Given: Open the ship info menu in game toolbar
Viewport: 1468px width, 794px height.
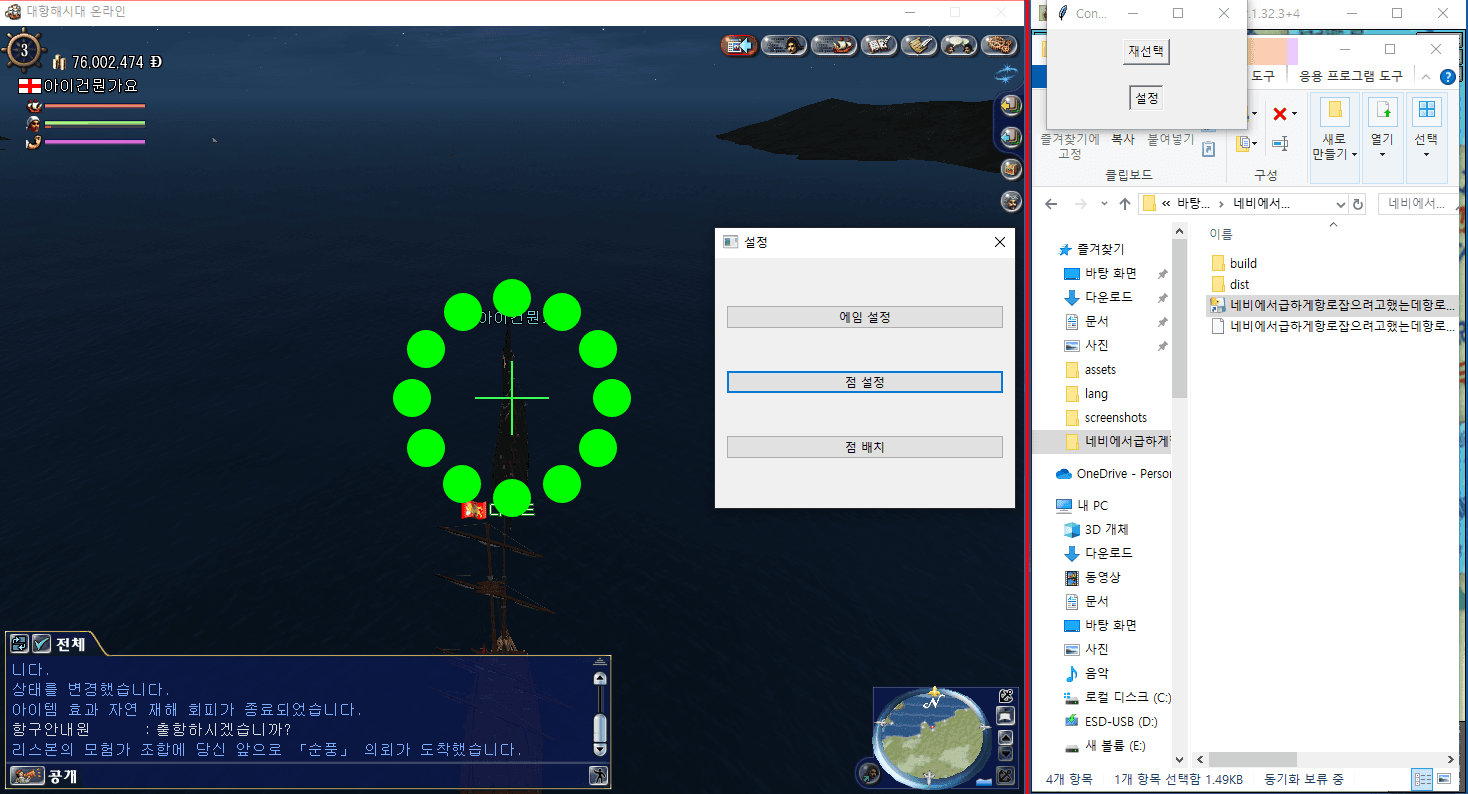Looking at the screenshot, I should 834,45.
